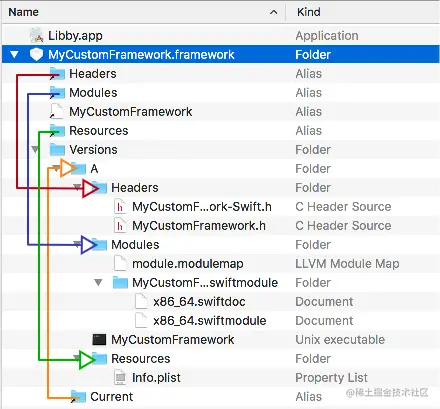Sort by the Name column header

click(x=23, y=12)
